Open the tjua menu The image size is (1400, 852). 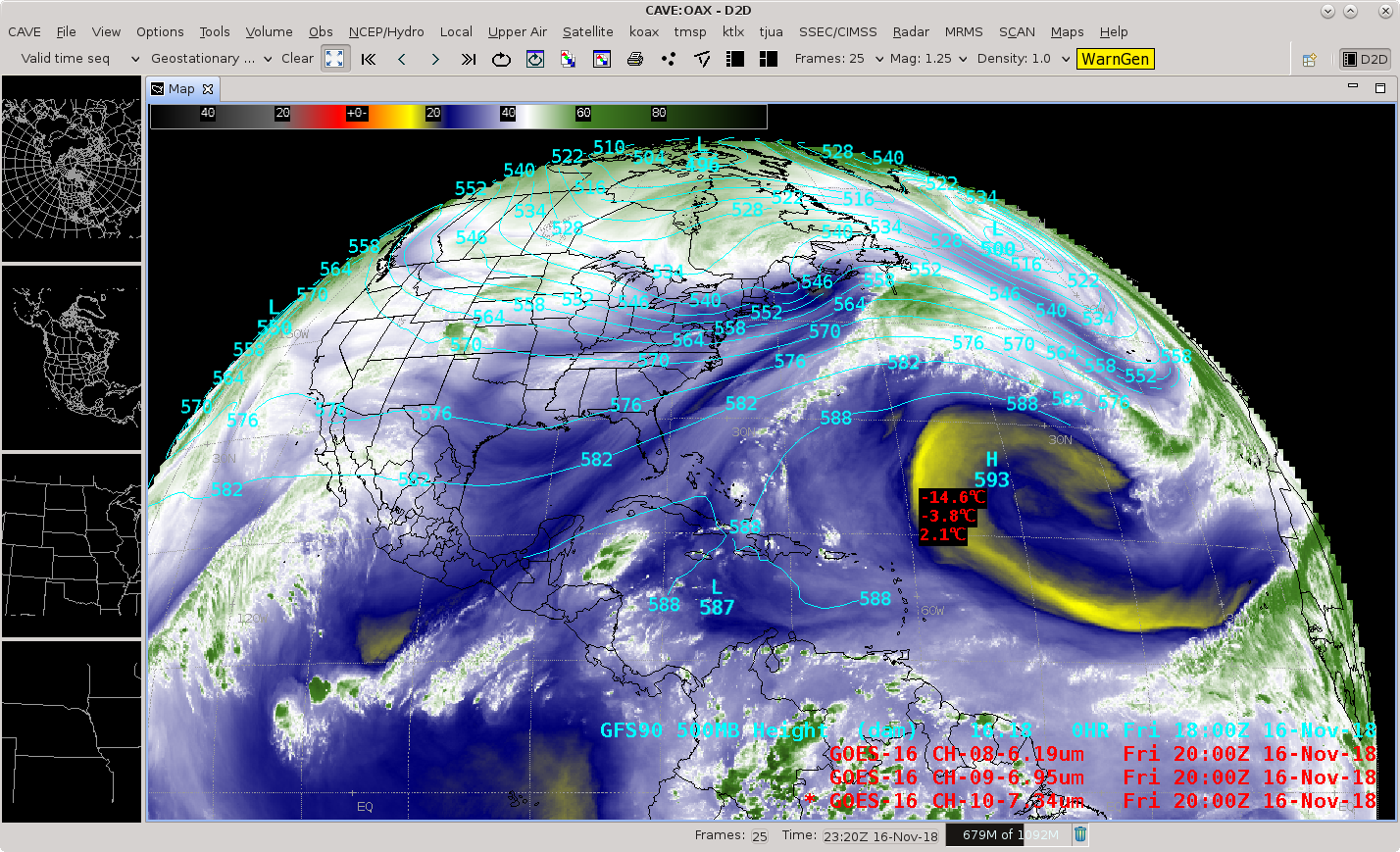click(x=772, y=31)
